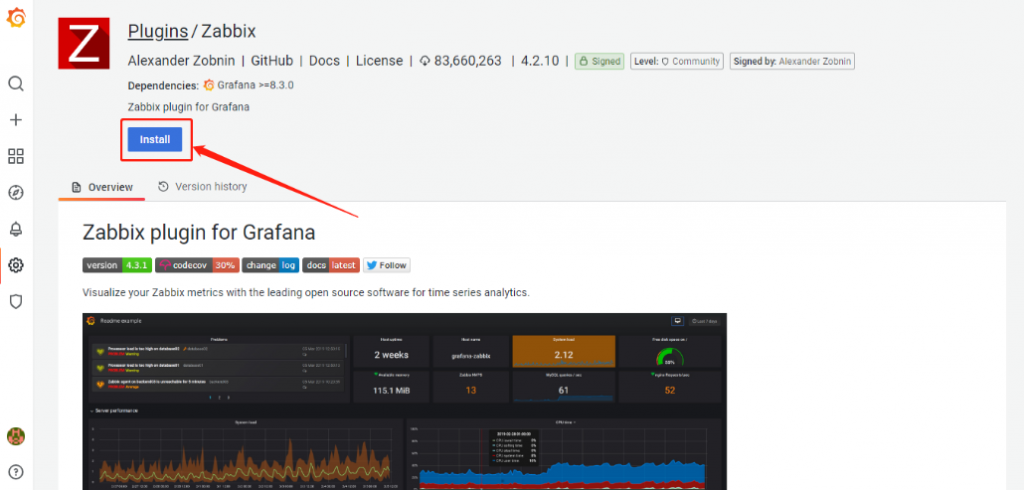
Task: Click the green Signed badge
Action: tap(600, 61)
